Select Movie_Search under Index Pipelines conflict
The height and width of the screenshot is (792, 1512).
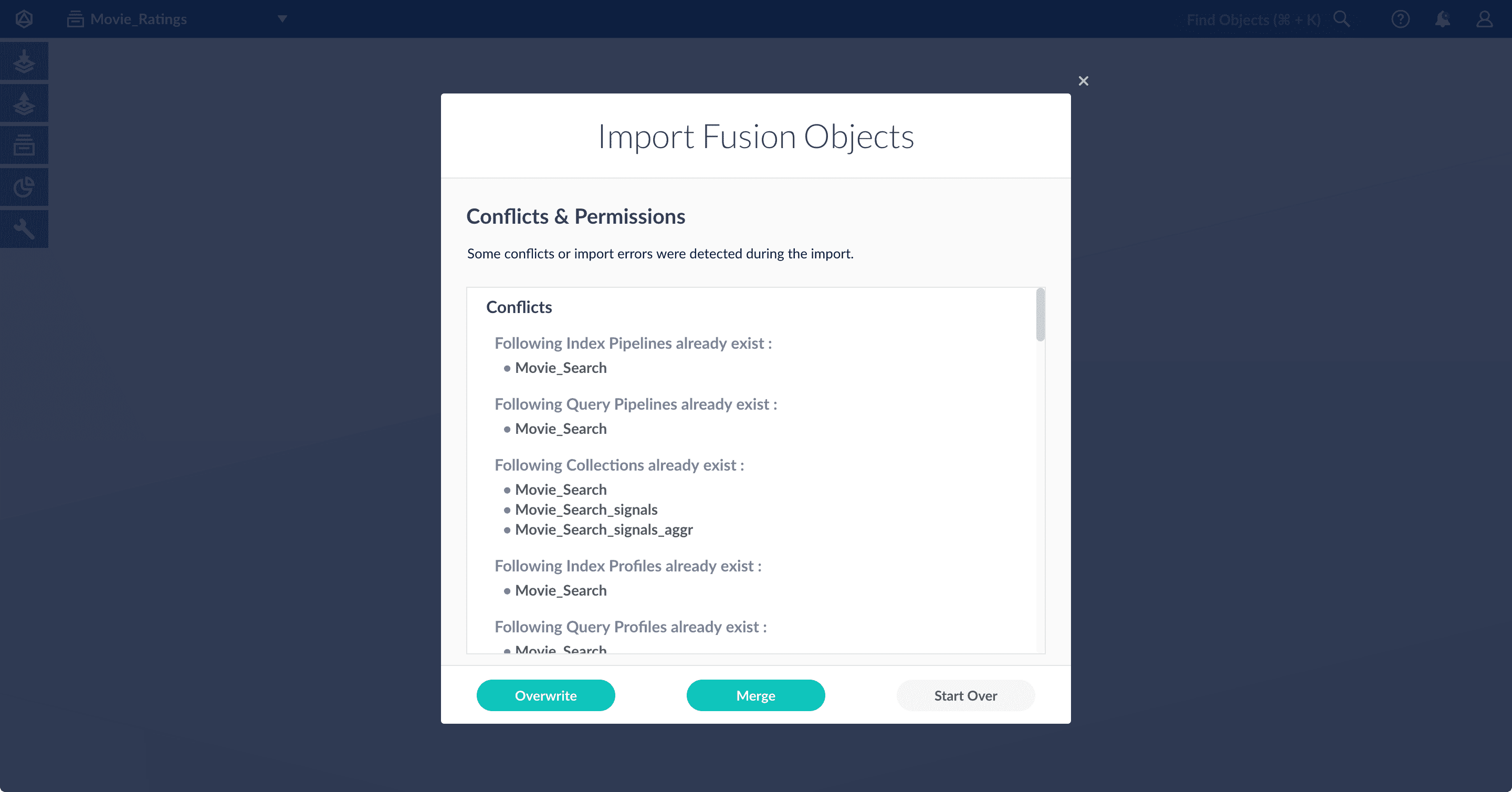coord(560,368)
